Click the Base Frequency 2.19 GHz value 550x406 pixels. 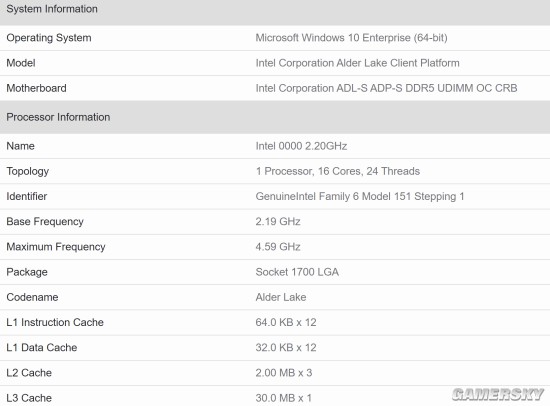(278, 221)
